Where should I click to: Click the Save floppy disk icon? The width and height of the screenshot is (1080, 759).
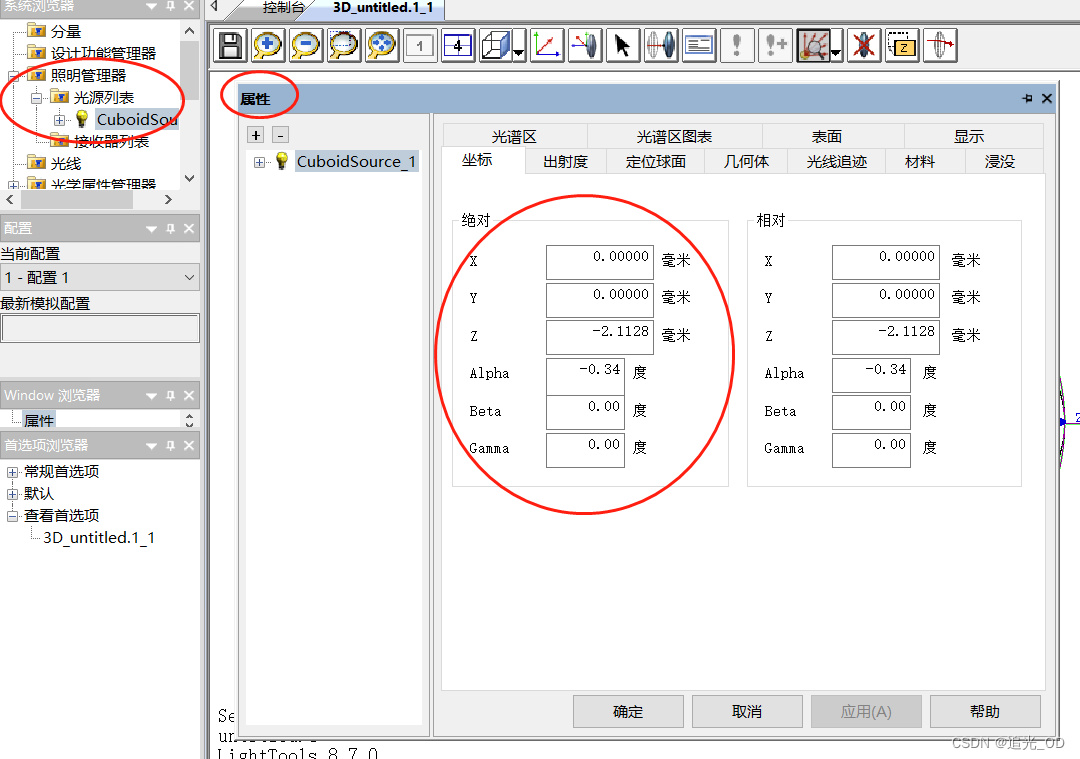231,45
